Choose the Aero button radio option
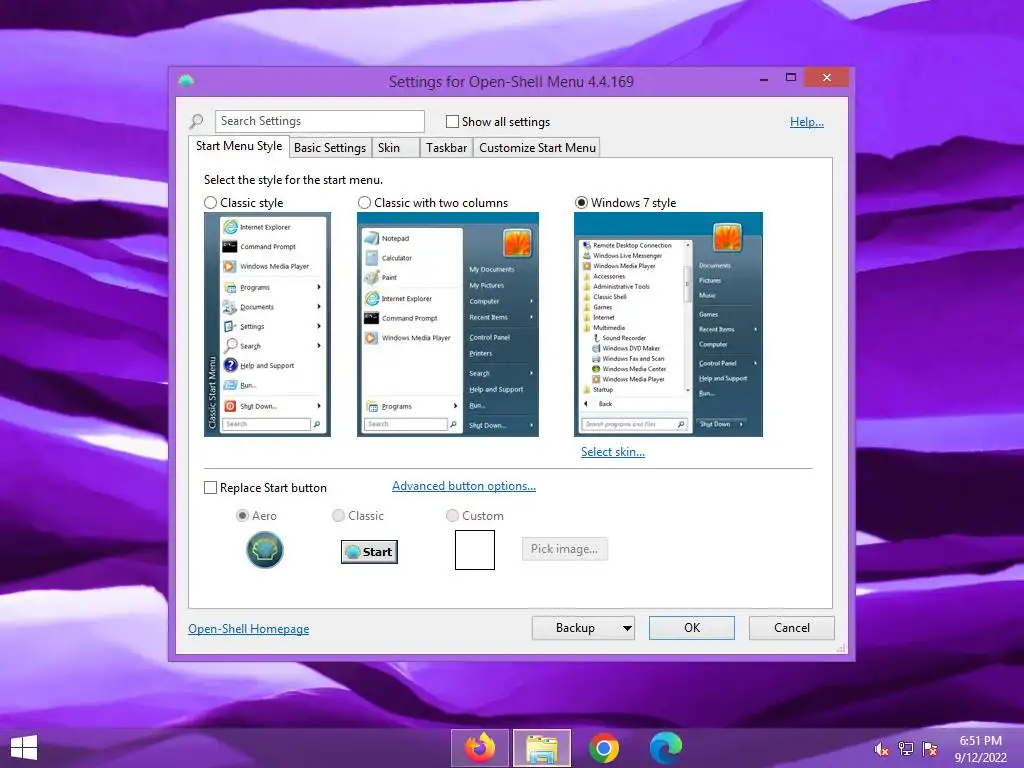Image resolution: width=1024 pixels, height=768 pixels. [242, 515]
